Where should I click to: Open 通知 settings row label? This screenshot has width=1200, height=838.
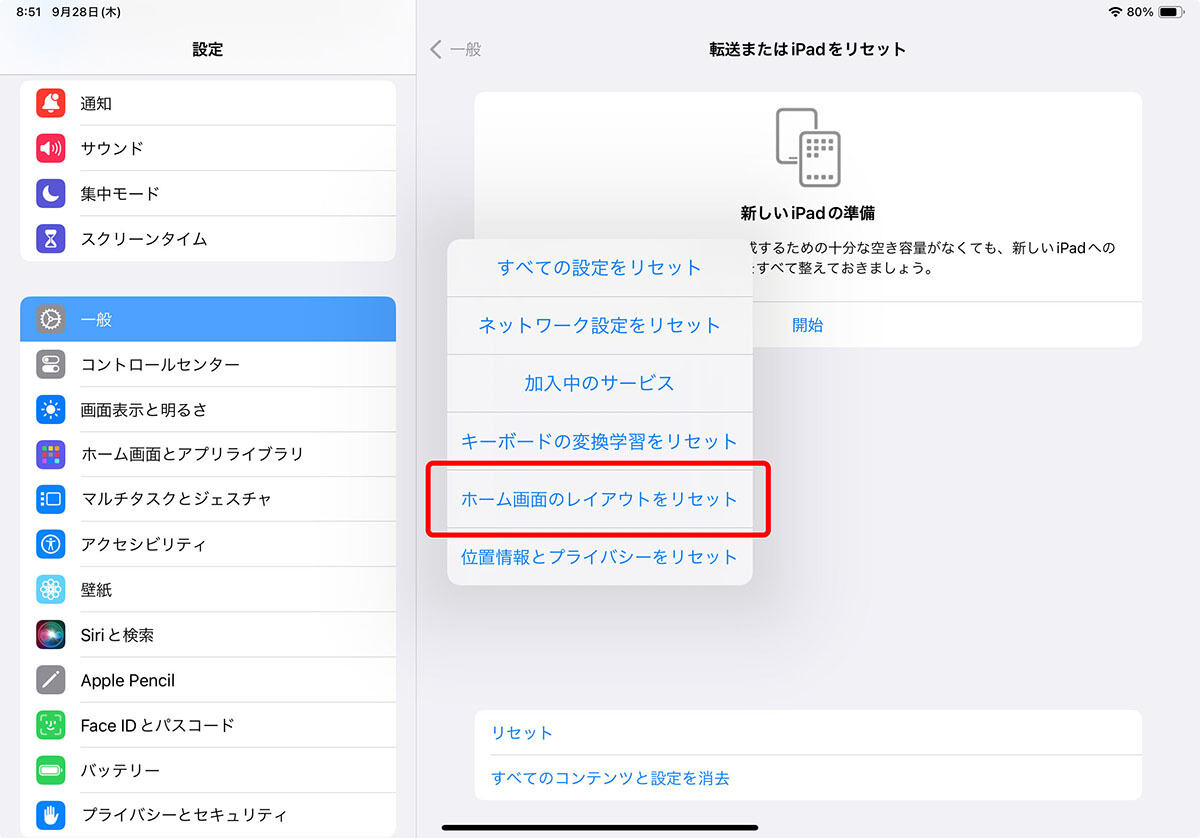pos(96,103)
